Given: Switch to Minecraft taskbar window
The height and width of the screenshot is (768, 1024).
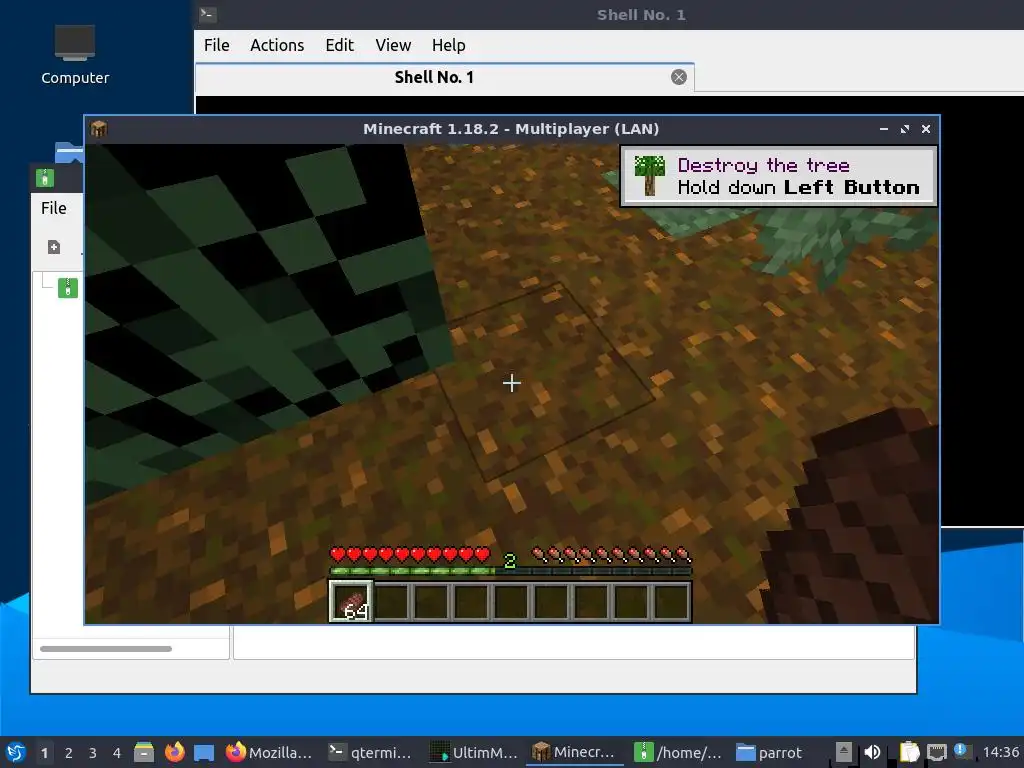Looking at the screenshot, I should [575, 752].
